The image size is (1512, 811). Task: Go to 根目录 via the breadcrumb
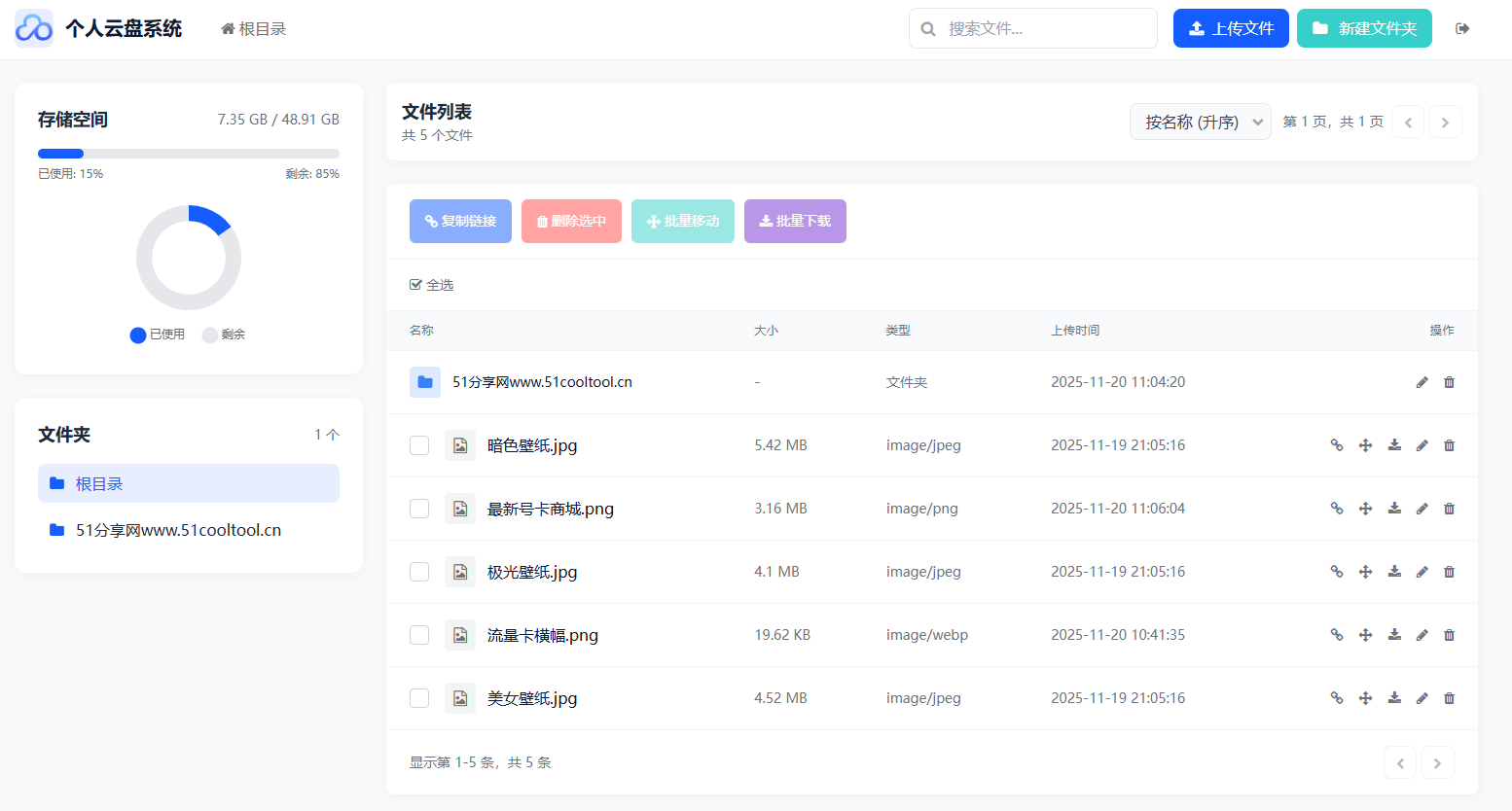point(252,28)
